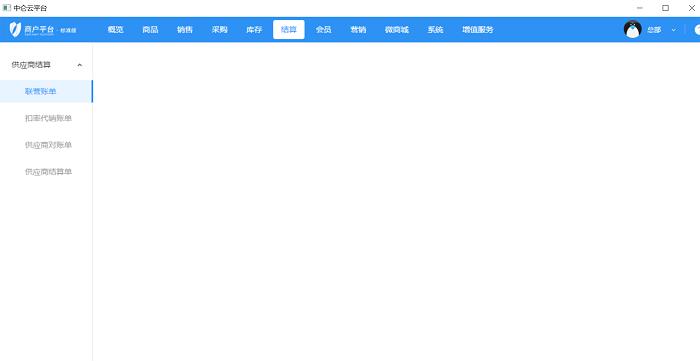
Task: Select the 结算 tab
Action: (289, 29)
